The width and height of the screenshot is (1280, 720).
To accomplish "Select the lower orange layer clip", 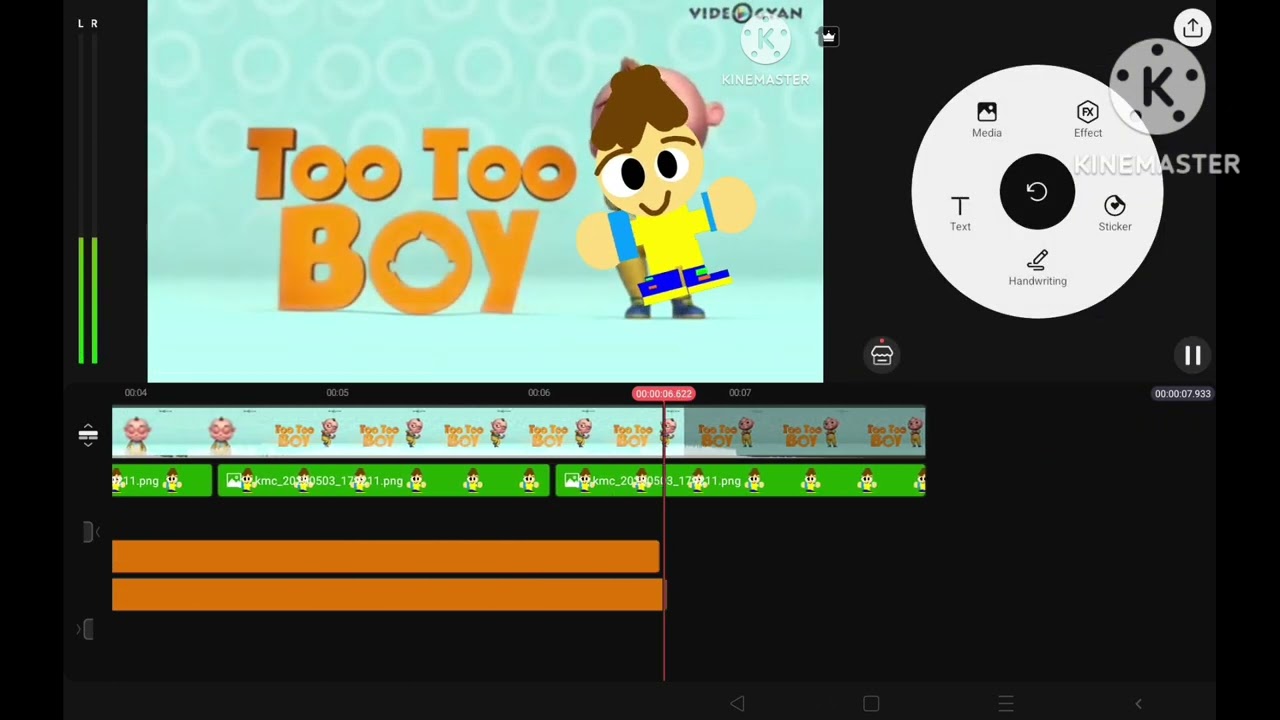I will [389, 595].
